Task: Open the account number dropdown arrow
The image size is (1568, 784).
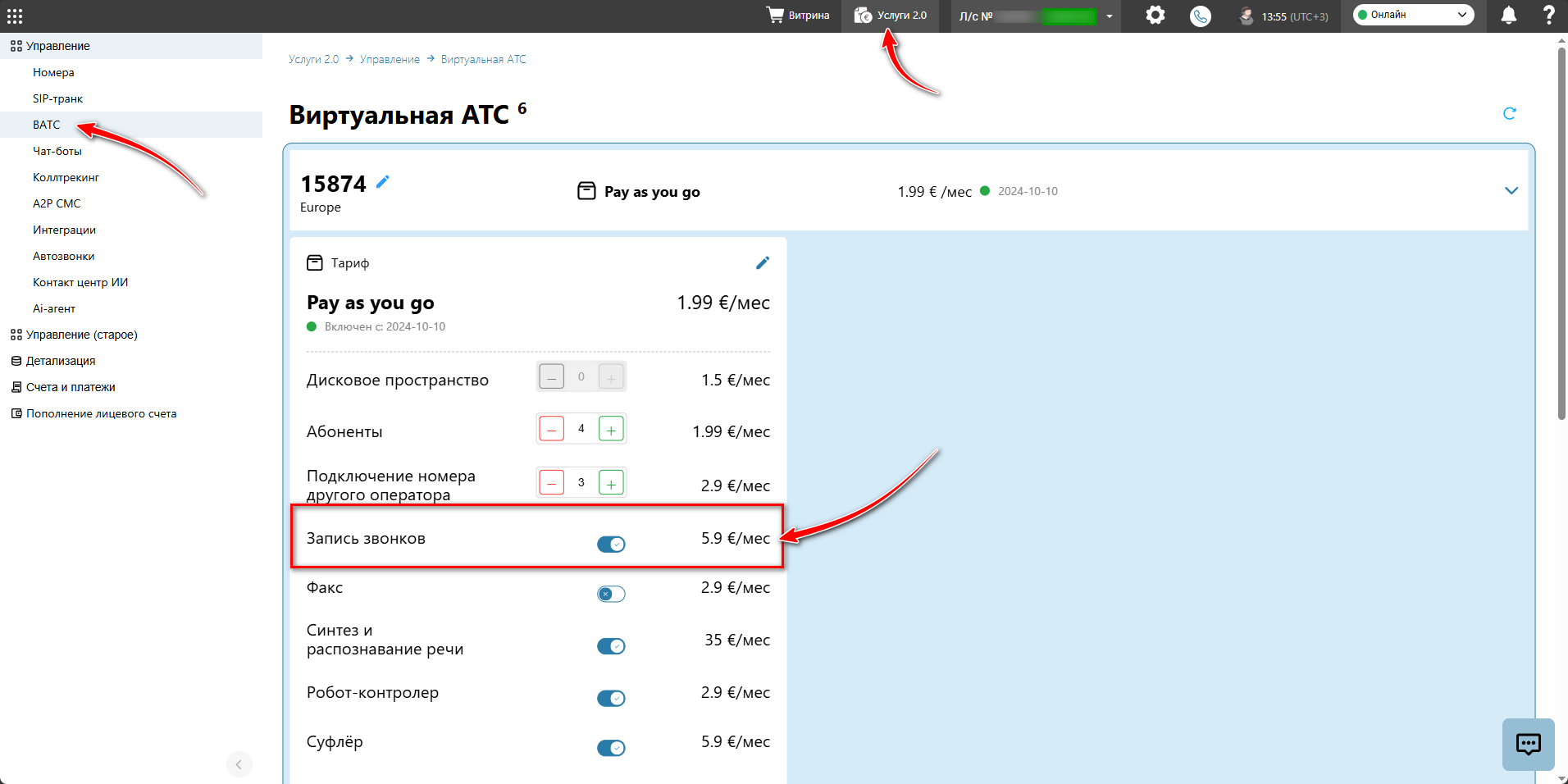Action: click(x=1109, y=16)
